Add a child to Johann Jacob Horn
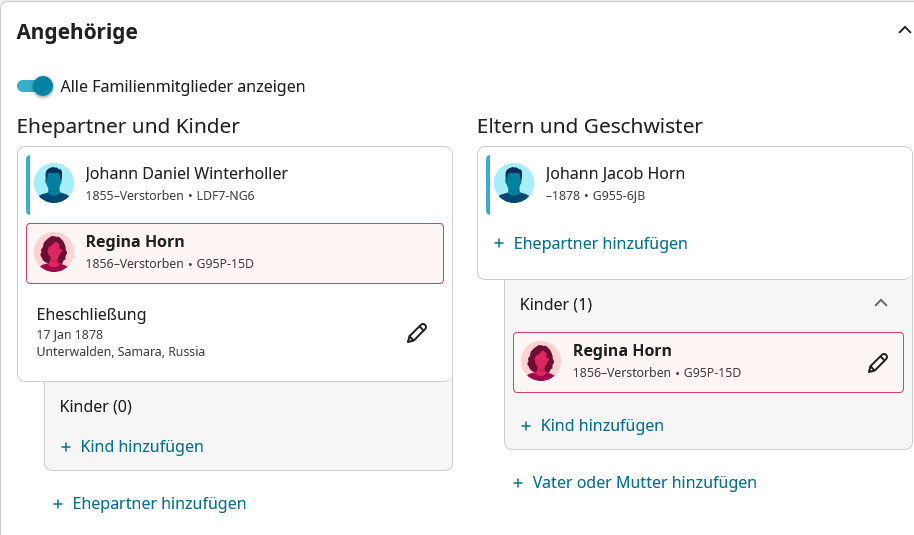 [x=592, y=425]
